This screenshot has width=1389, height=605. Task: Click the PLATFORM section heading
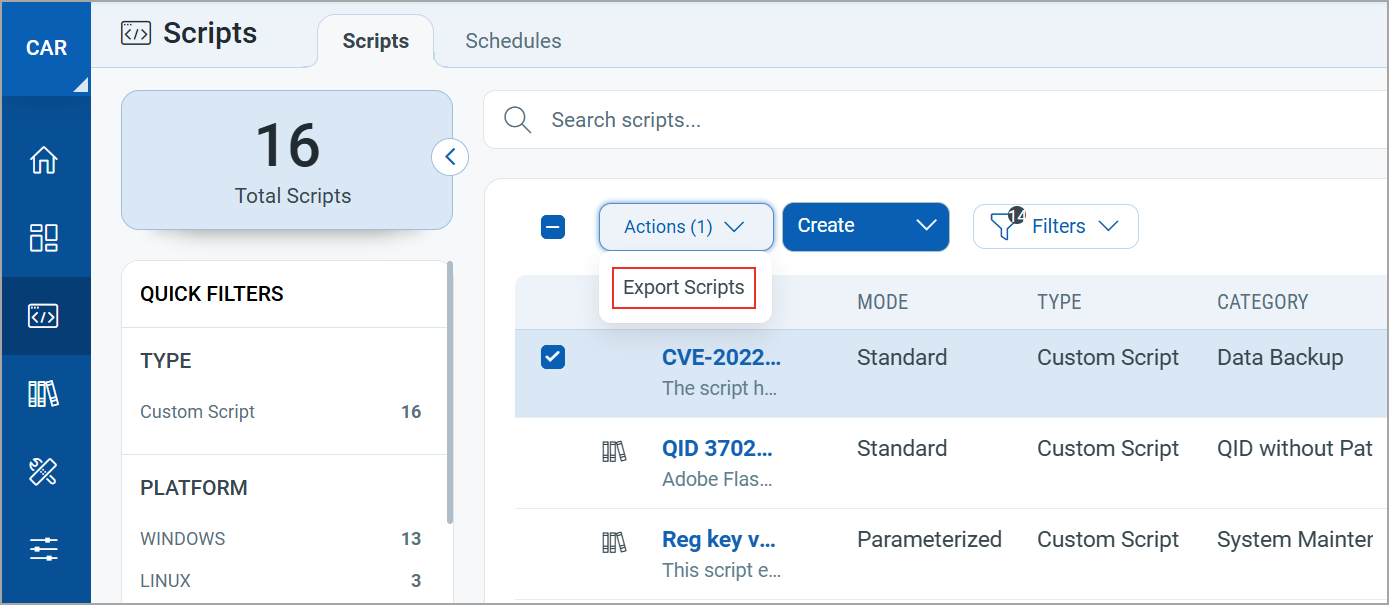click(x=194, y=488)
